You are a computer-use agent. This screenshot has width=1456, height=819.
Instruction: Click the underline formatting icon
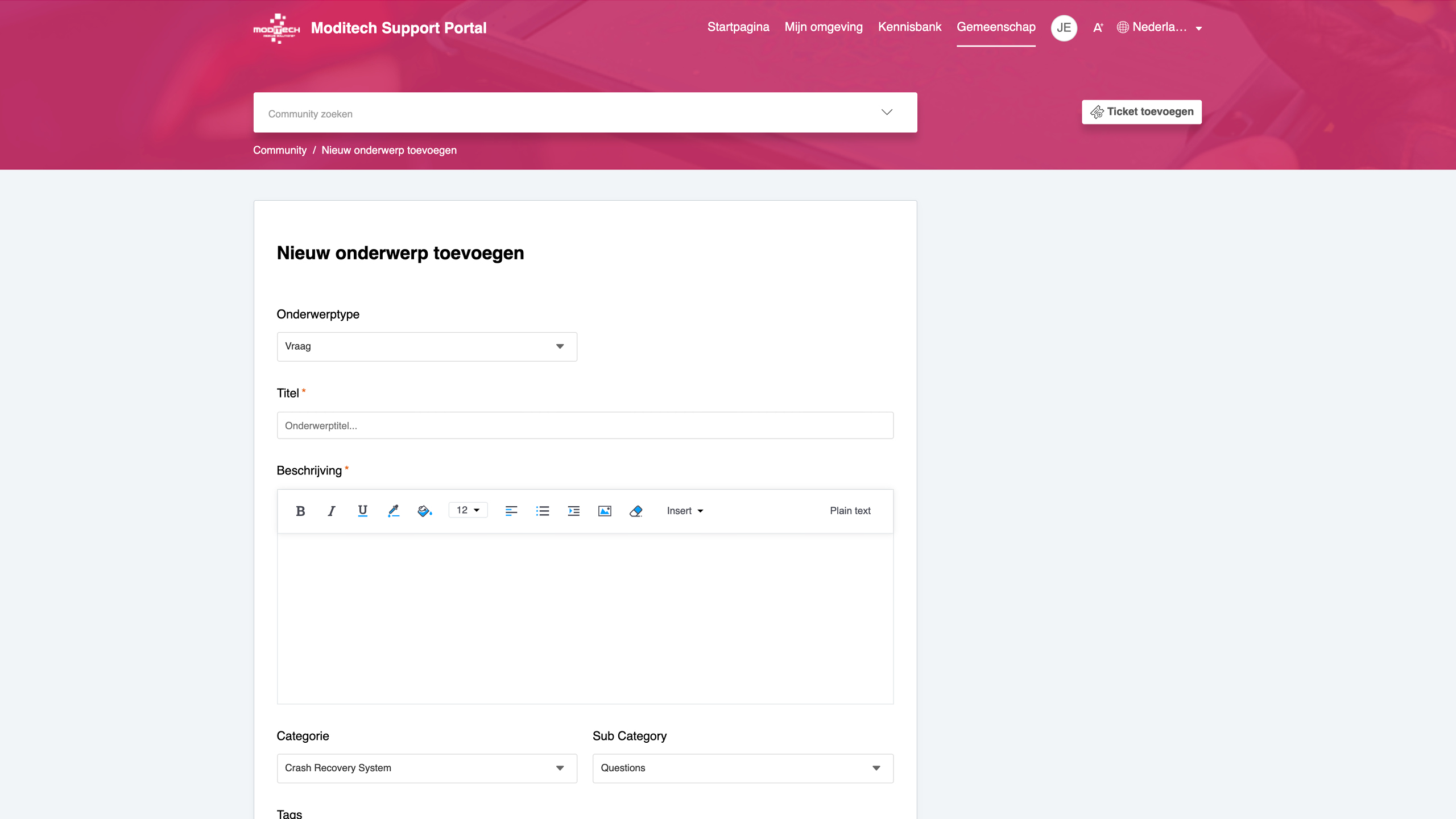click(362, 511)
